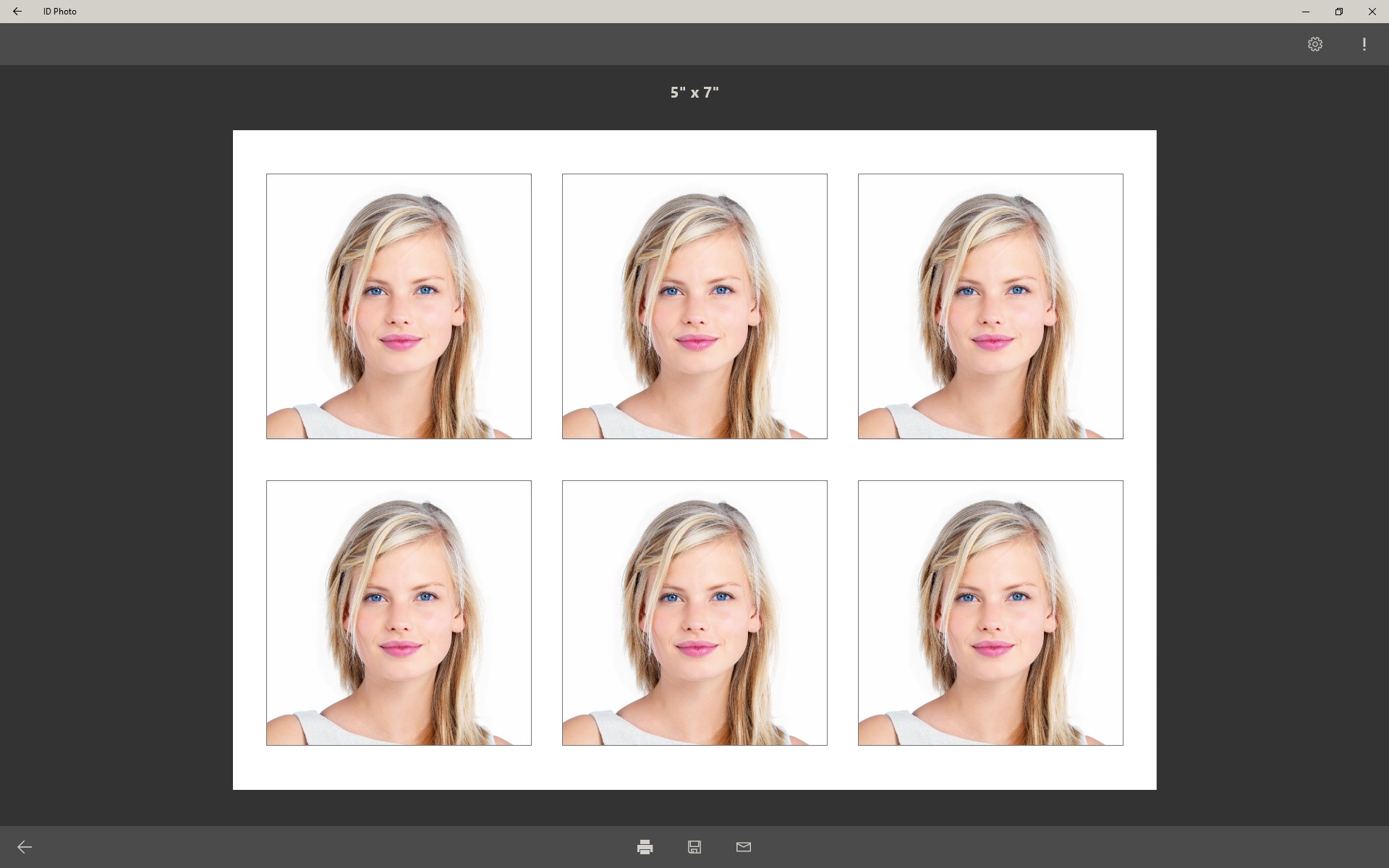Click the email envelope icon
The image size is (1389, 868).
click(x=744, y=847)
